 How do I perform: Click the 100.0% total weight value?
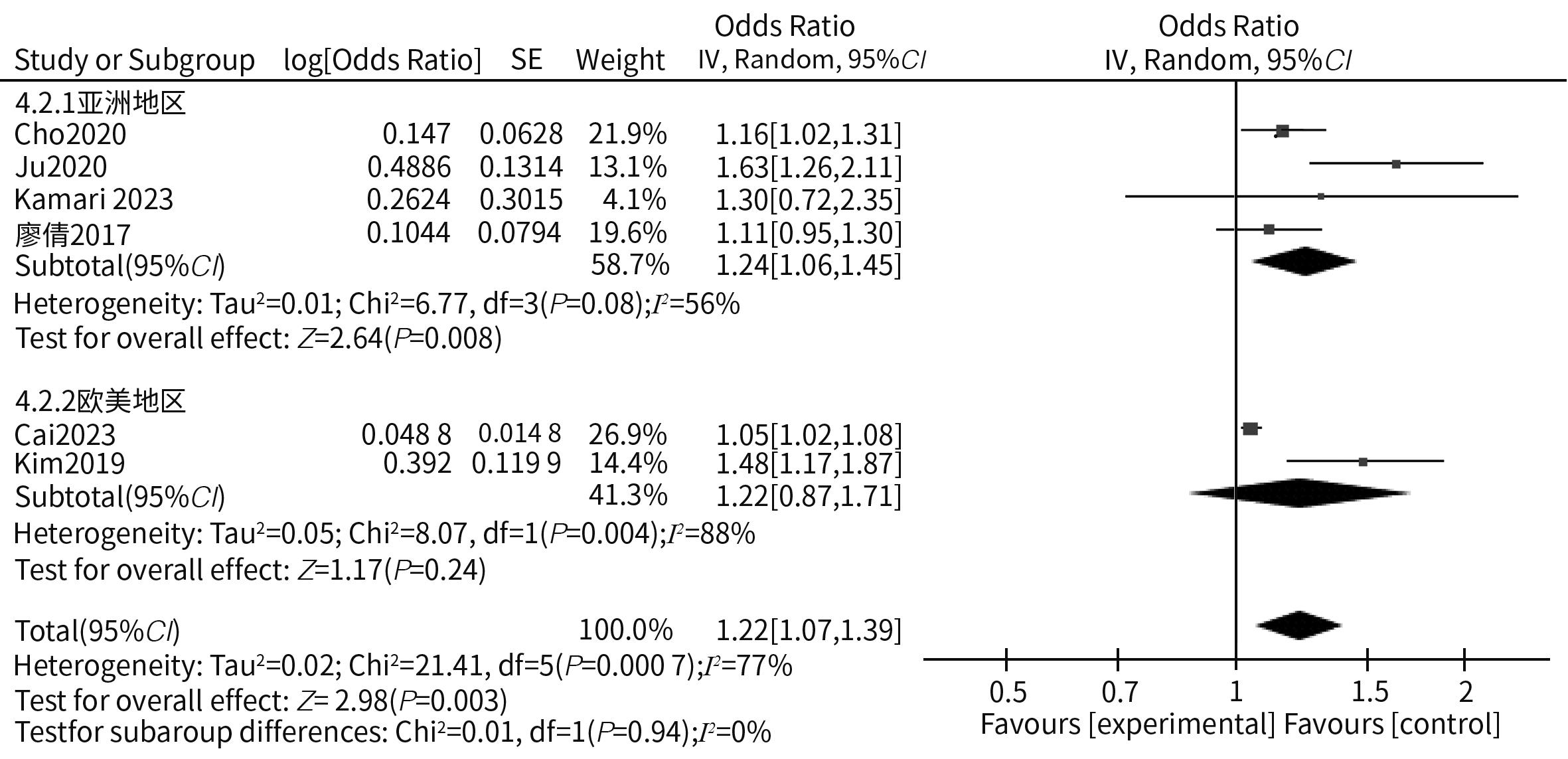pyautogui.click(x=625, y=630)
